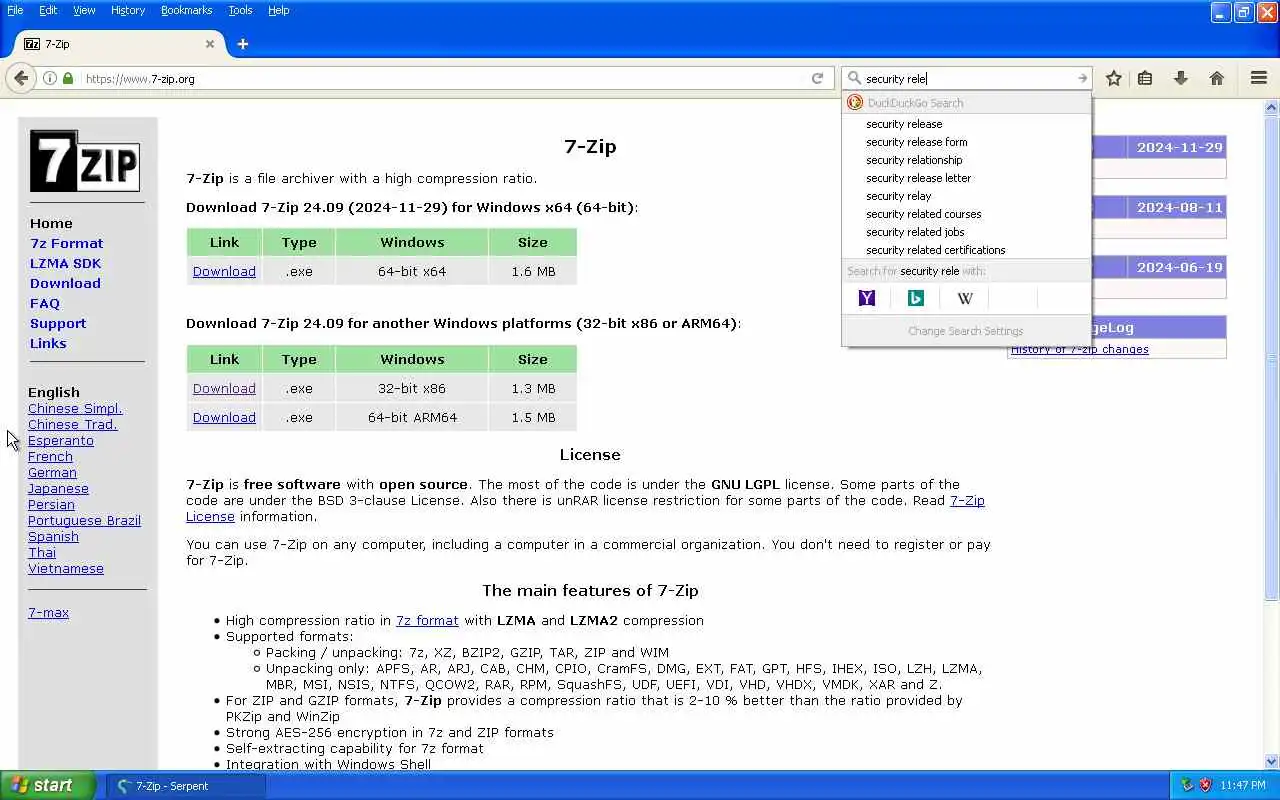This screenshot has width=1280, height=800.
Task: Open the Help menu
Action: click(x=279, y=10)
